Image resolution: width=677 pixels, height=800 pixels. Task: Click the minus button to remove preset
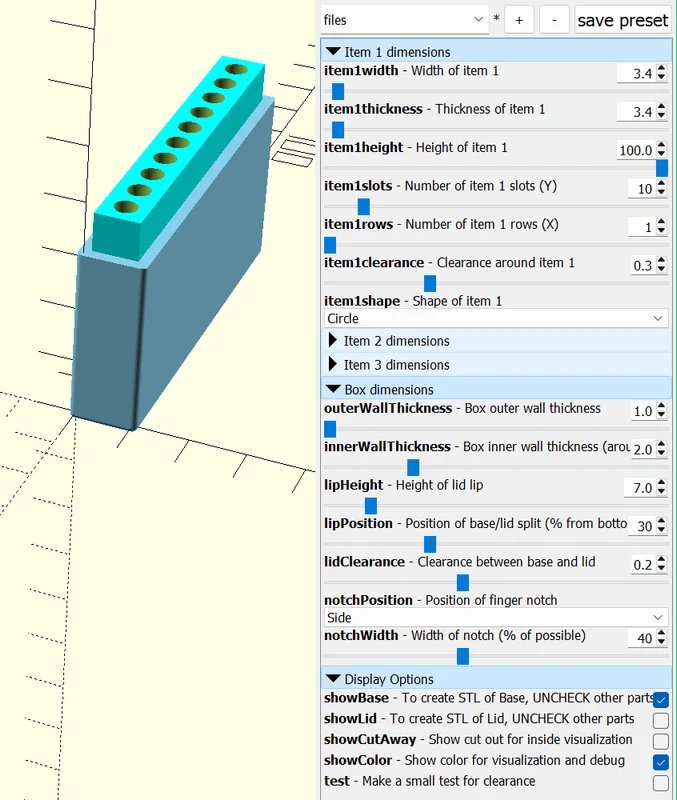(x=554, y=20)
